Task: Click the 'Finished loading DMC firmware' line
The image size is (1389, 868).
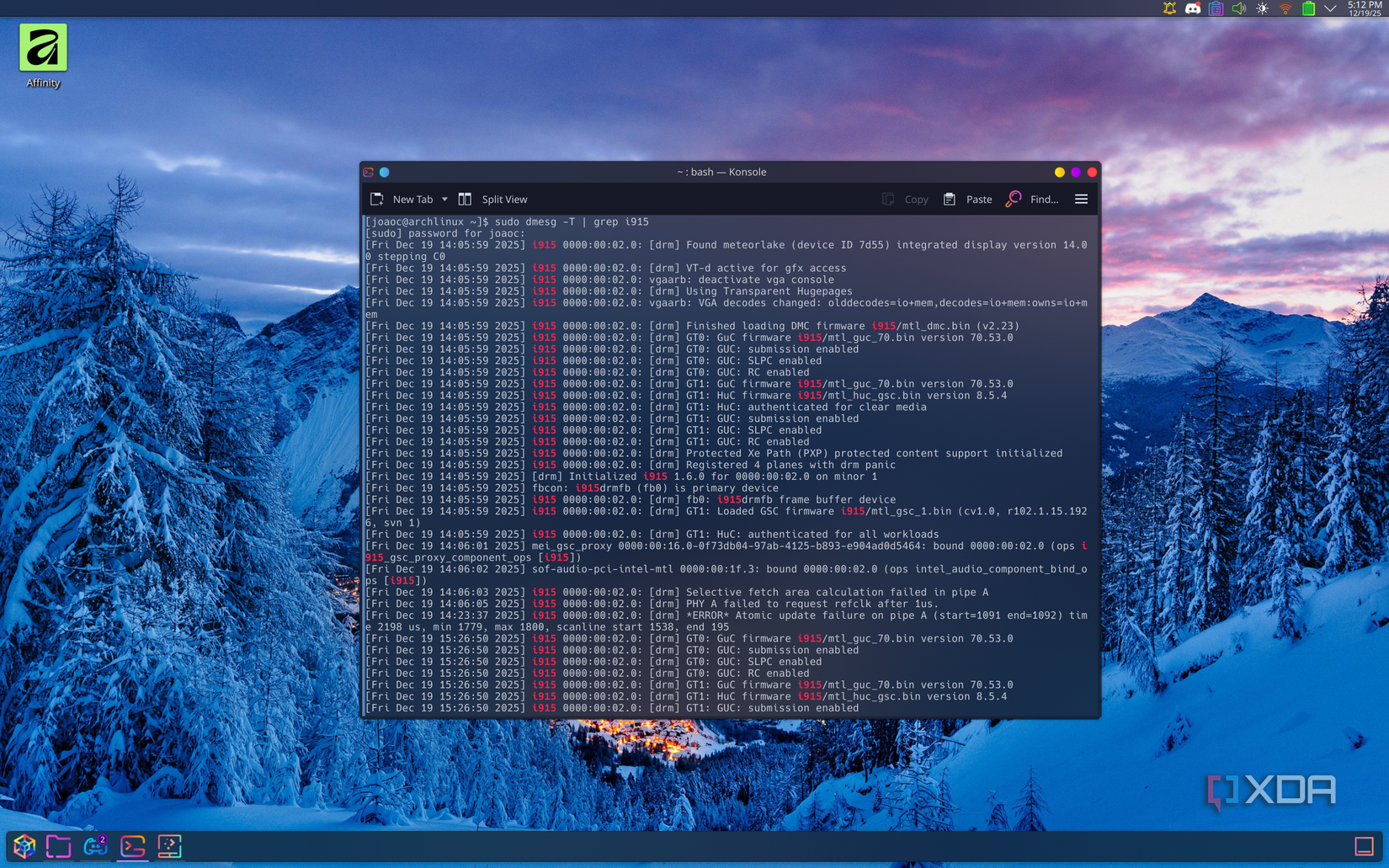Action: (x=692, y=327)
